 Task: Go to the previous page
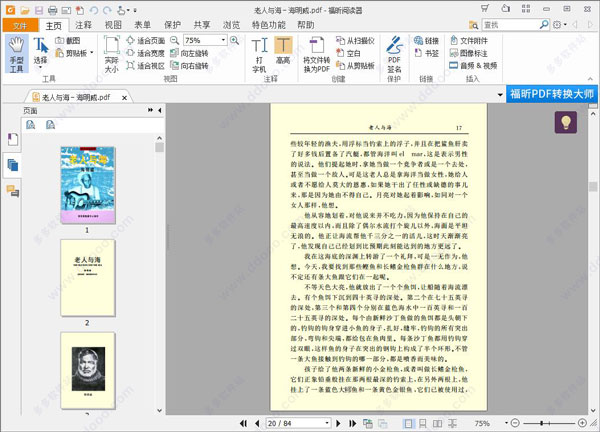pos(257,423)
